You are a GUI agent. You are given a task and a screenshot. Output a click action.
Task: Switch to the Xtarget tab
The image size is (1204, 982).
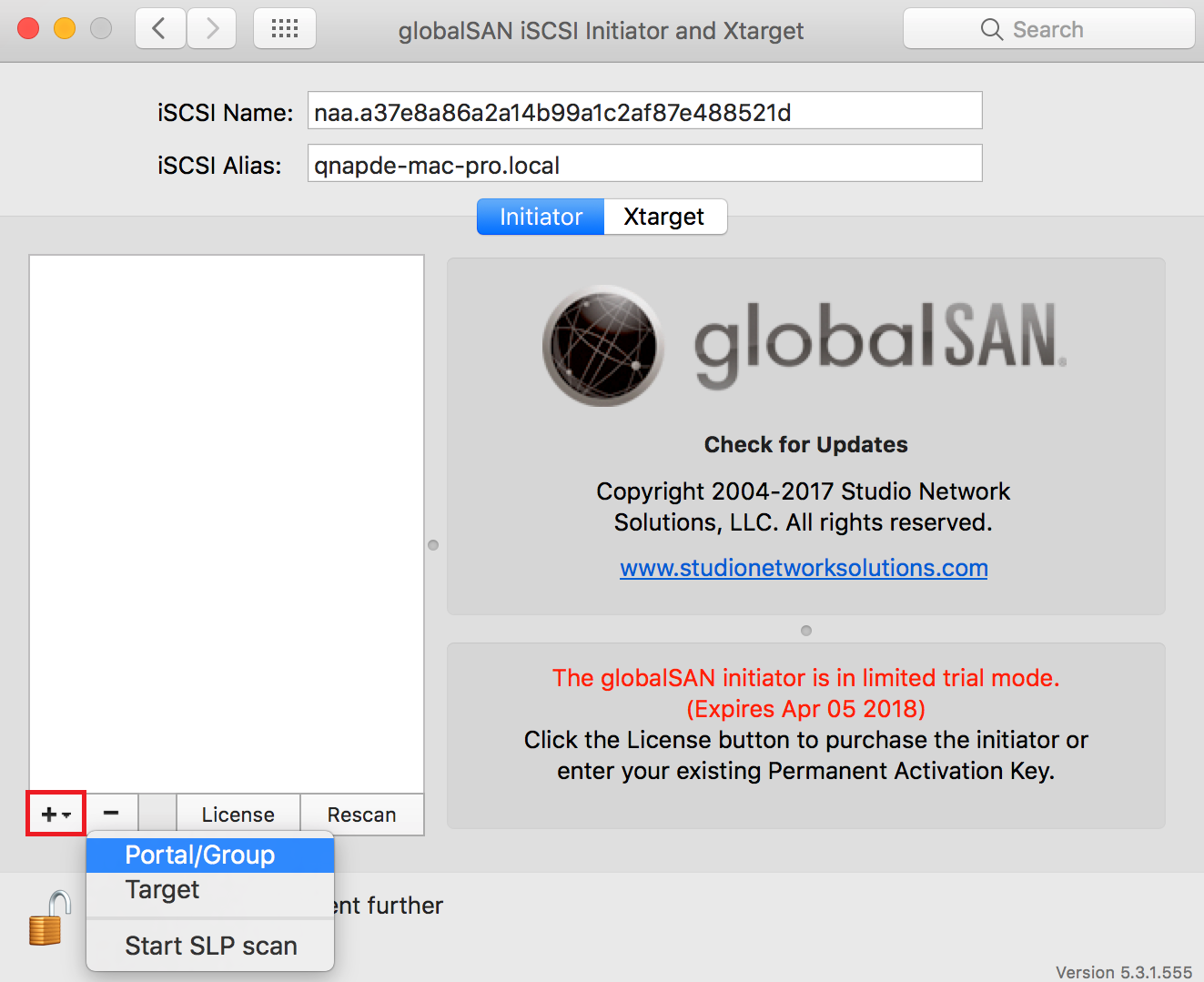[664, 217]
